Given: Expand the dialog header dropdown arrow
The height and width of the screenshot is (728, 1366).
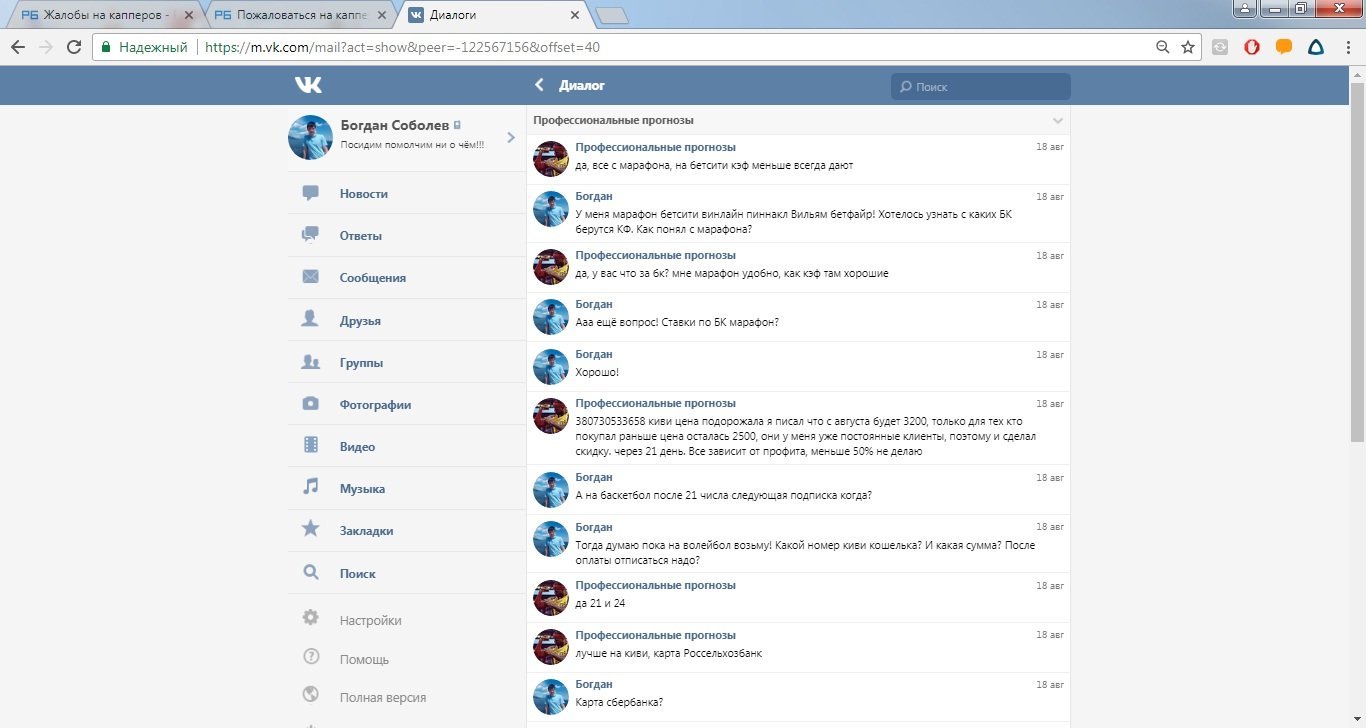Looking at the screenshot, I should [x=1058, y=121].
